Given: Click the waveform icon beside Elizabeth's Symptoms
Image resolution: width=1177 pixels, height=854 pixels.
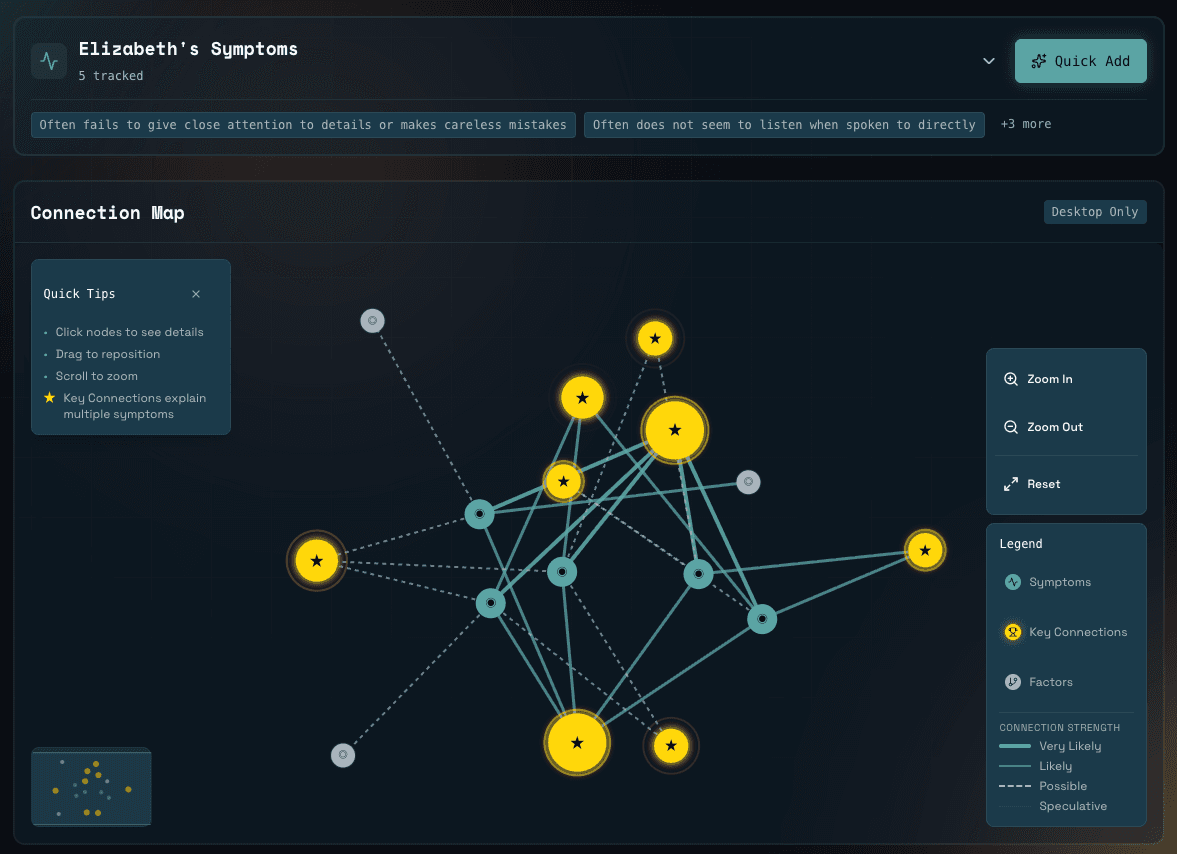Looking at the screenshot, I should (x=48, y=60).
